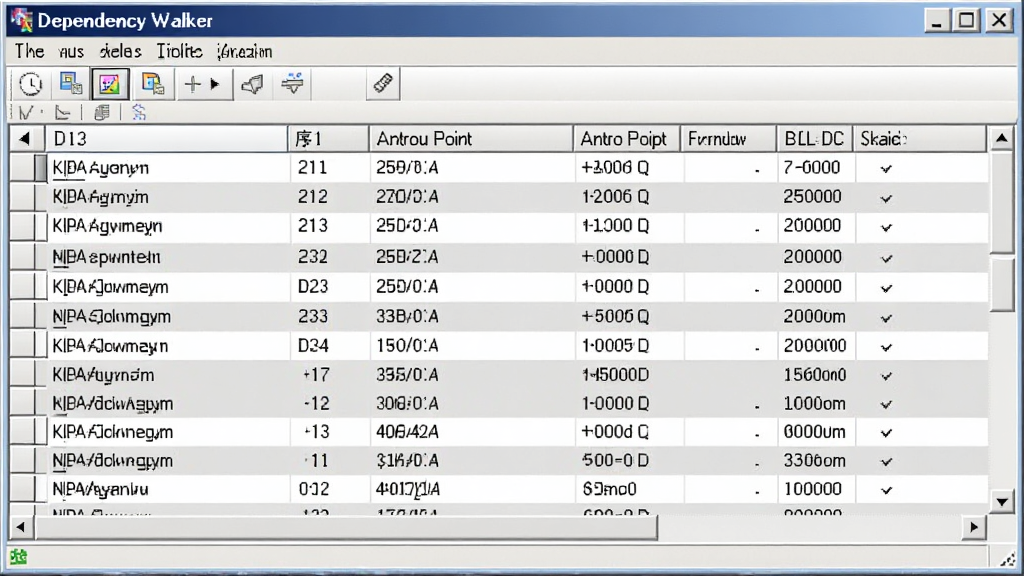Image resolution: width=1024 pixels, height=576 pixels.
Task: Click the copy windows toolbar icon
Action: point(153,84)
